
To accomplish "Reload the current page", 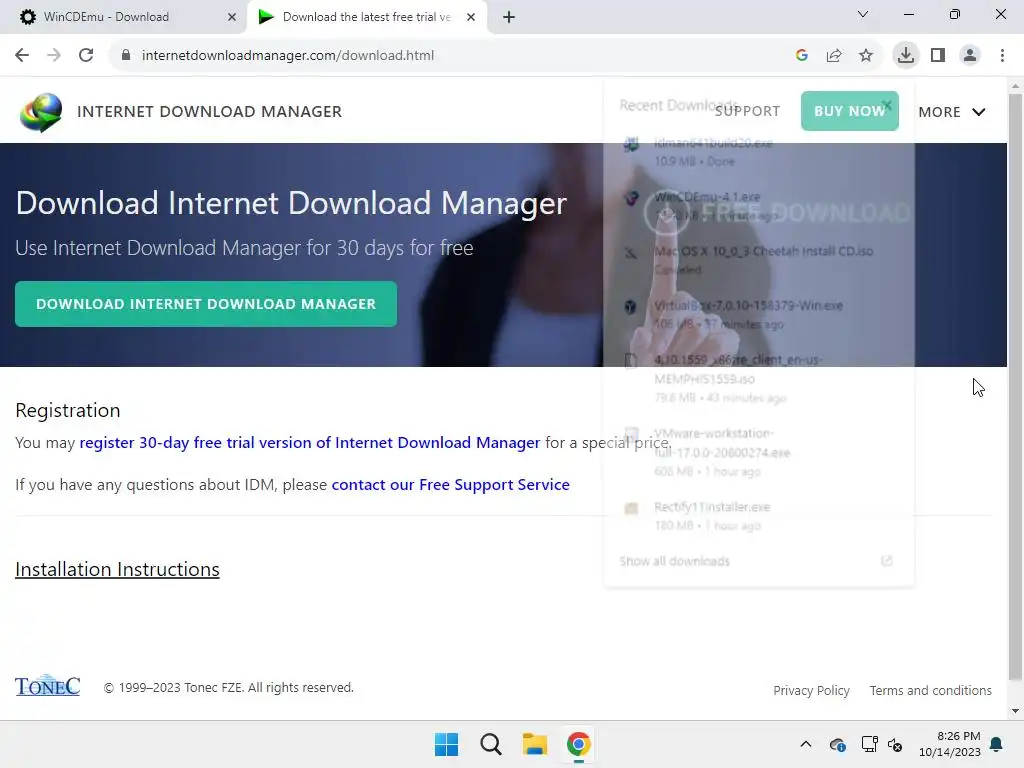I will tap(86, 56).
